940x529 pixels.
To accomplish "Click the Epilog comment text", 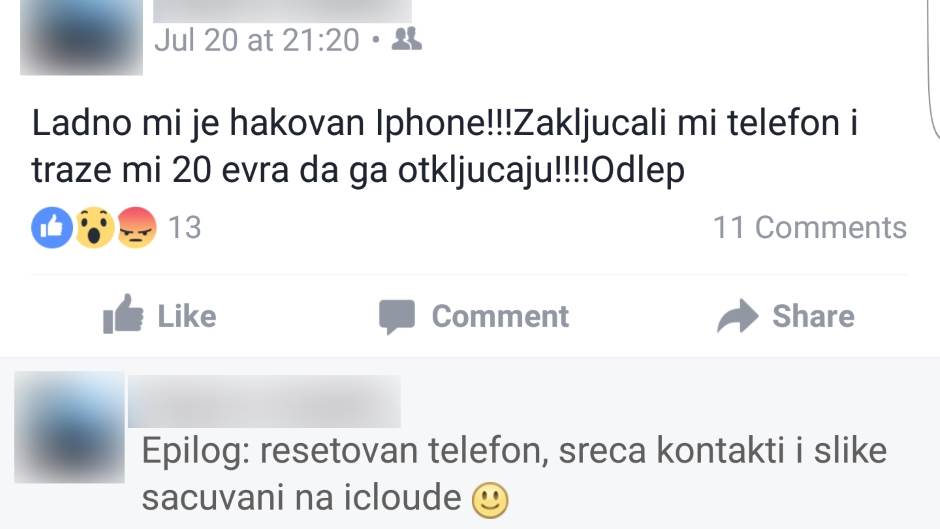I will (514, 474).
